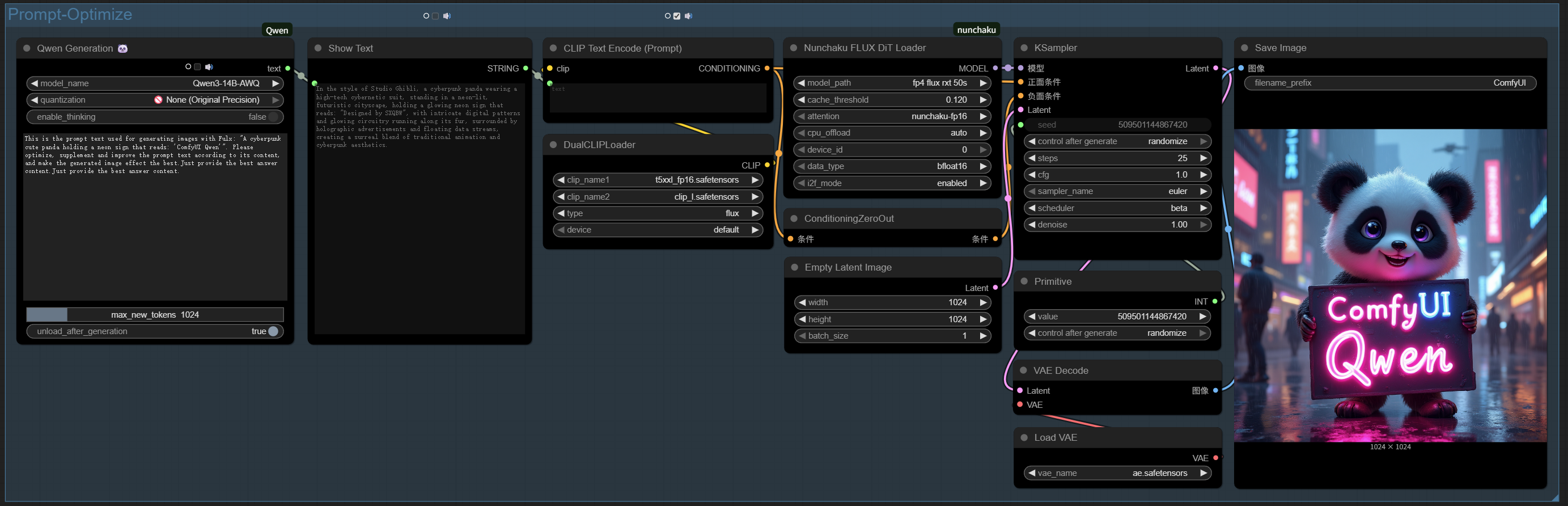Image resolution: width=1568 pixels, height=506 pixels.
Task: Select the radio circle beside the checked checkbox
Action: click(668, 16)
